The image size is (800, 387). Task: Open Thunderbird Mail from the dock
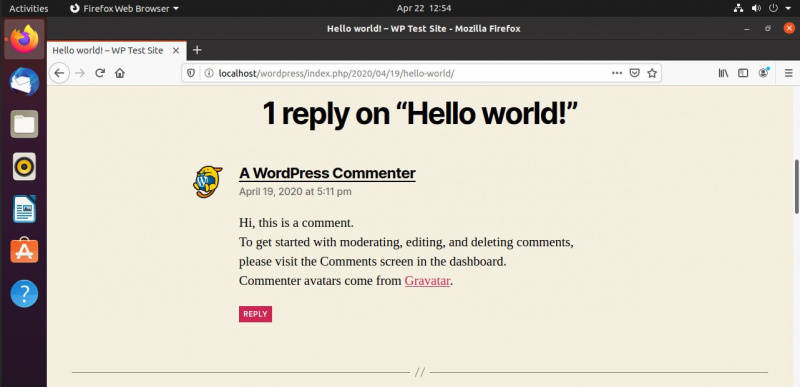[24, 82]
